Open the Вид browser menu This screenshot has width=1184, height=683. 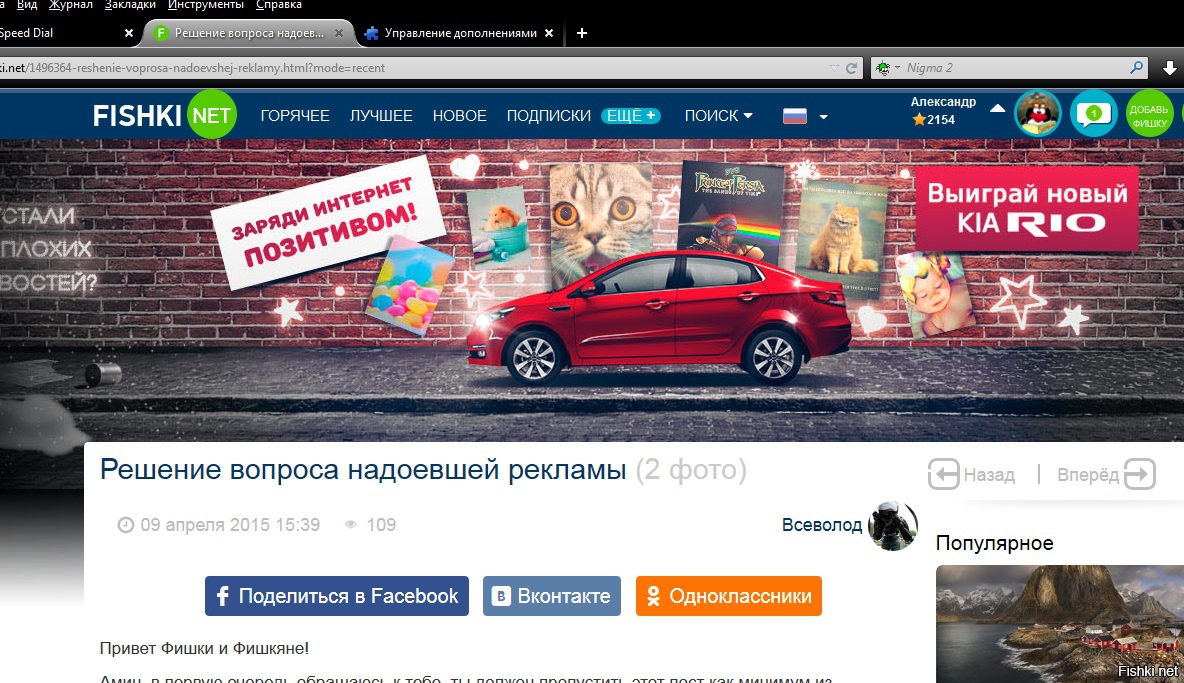coord(26,5)
